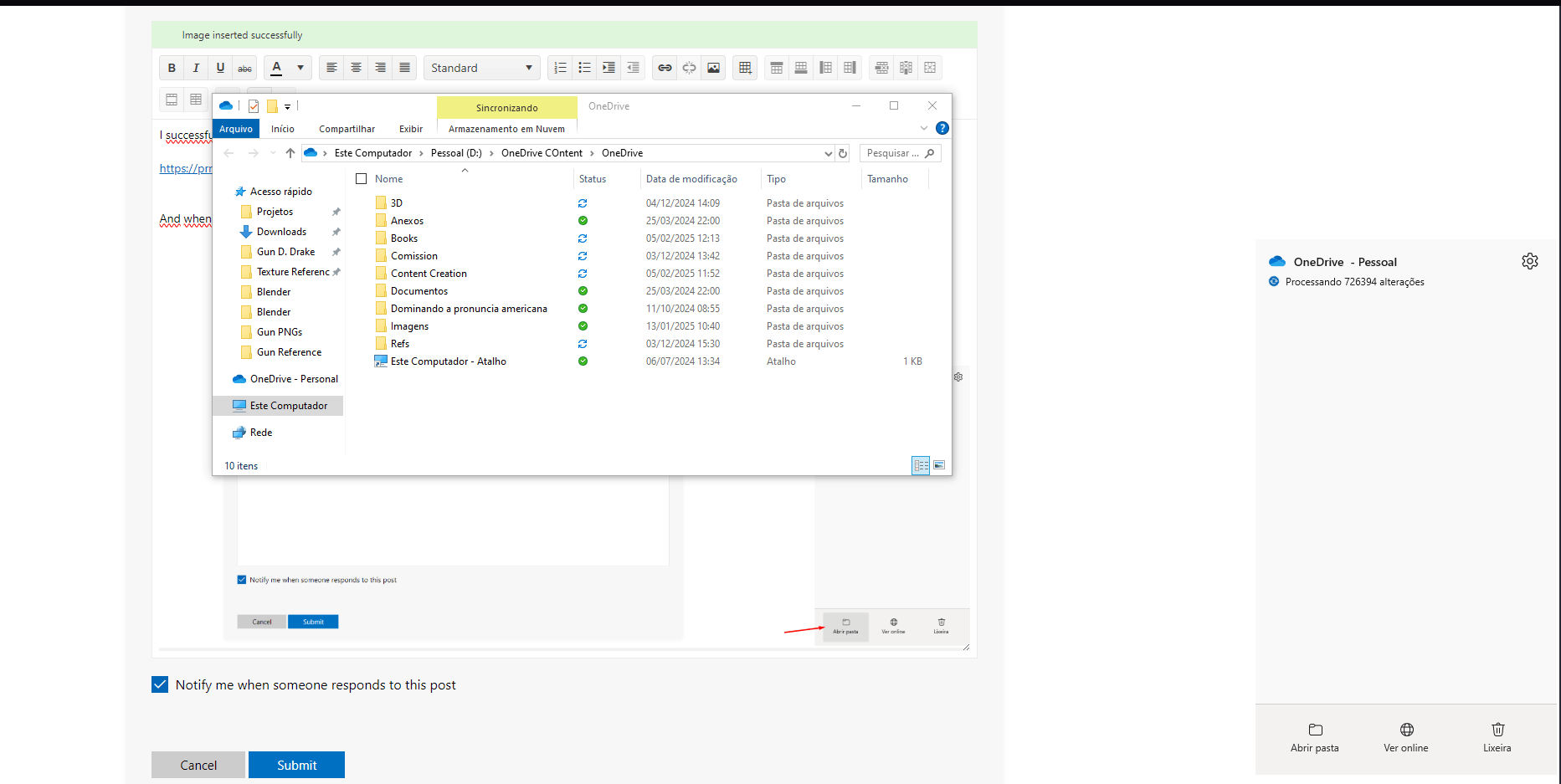Screen dimensions: 1561x784
Task: Open the Quick Access Toolbar customize dropdown
Action: [x=287, y=106]
